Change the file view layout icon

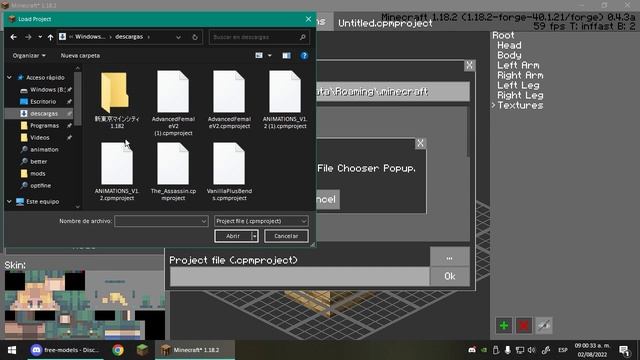[x=259, y=56]
